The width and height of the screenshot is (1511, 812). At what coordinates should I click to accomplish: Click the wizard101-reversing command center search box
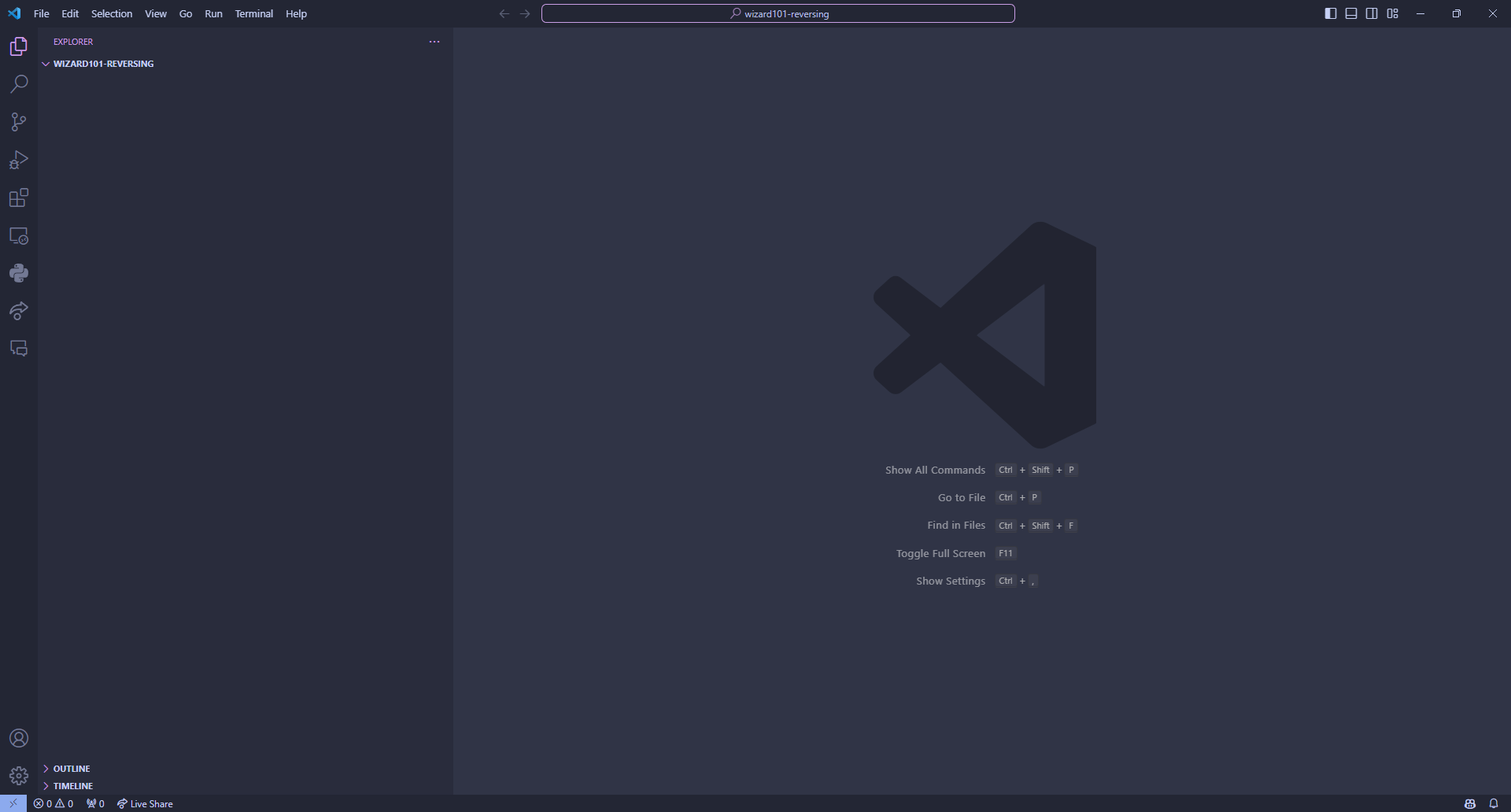(778, 13)
